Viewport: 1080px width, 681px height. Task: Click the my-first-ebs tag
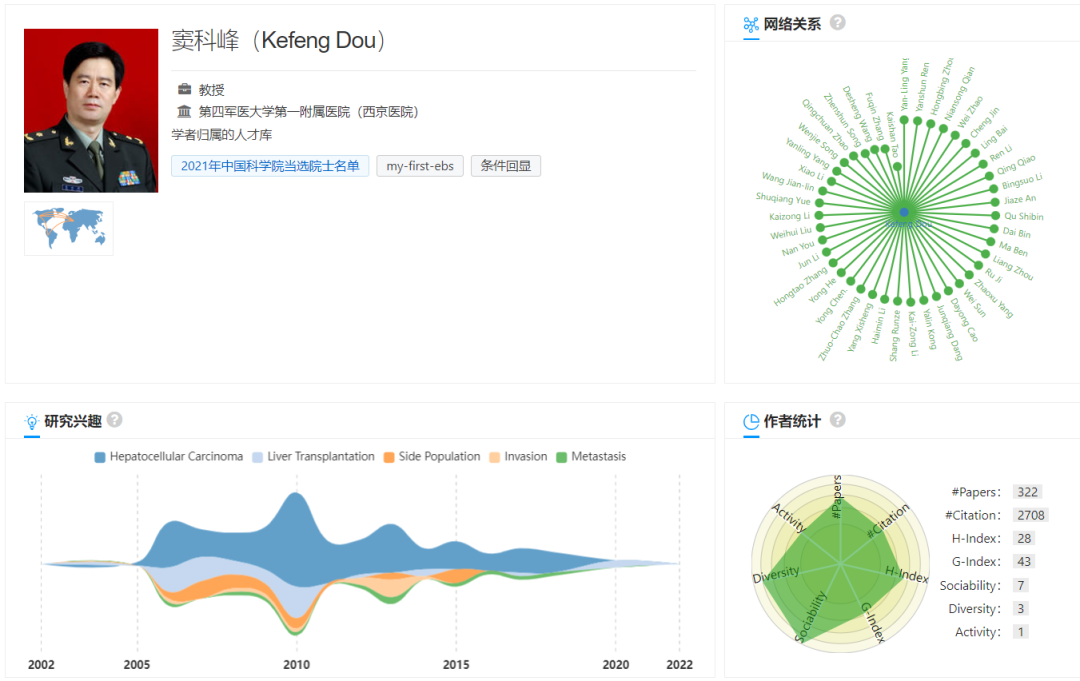pos(420,166)
